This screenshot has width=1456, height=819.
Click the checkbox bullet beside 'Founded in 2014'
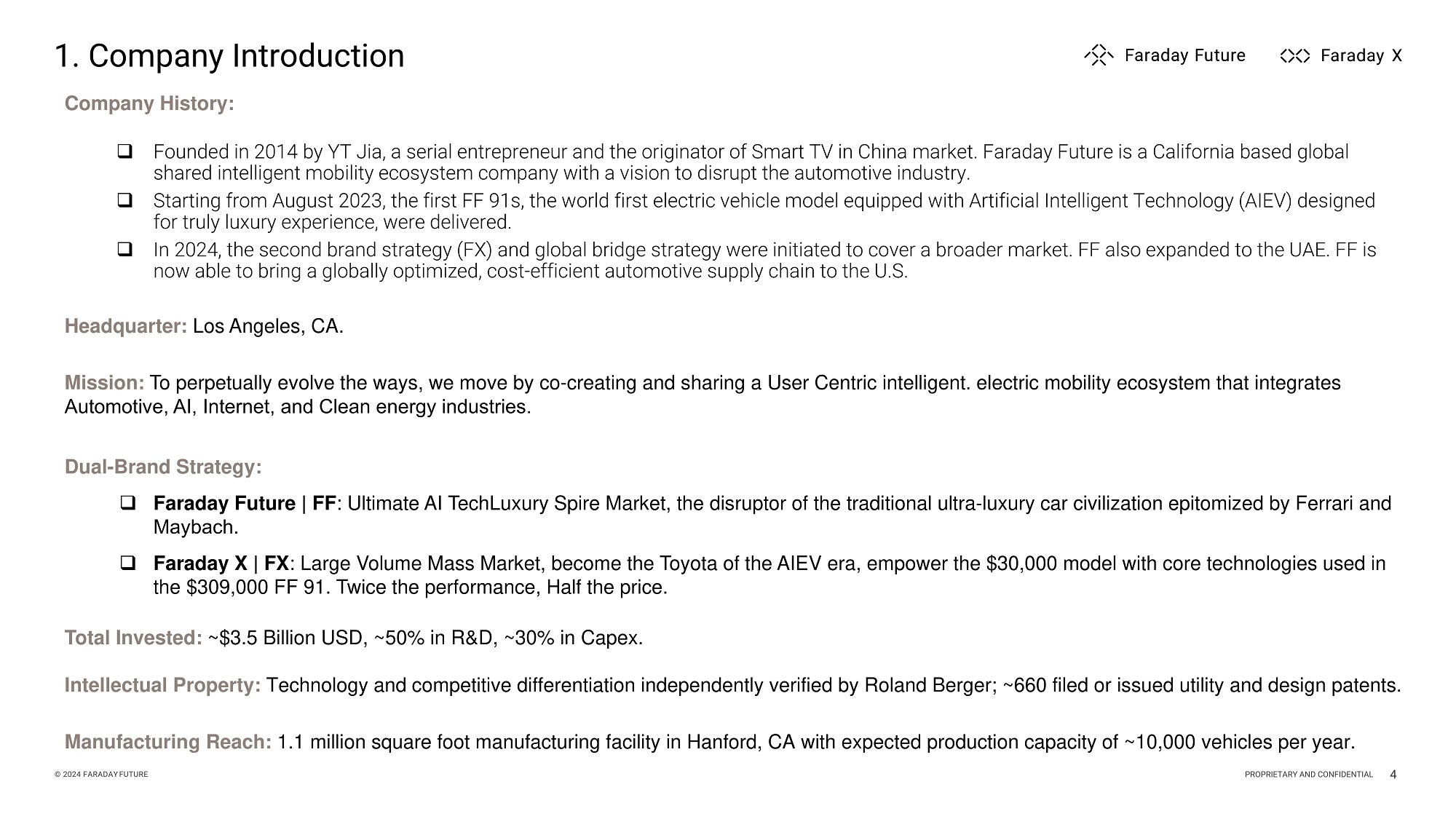125,151
